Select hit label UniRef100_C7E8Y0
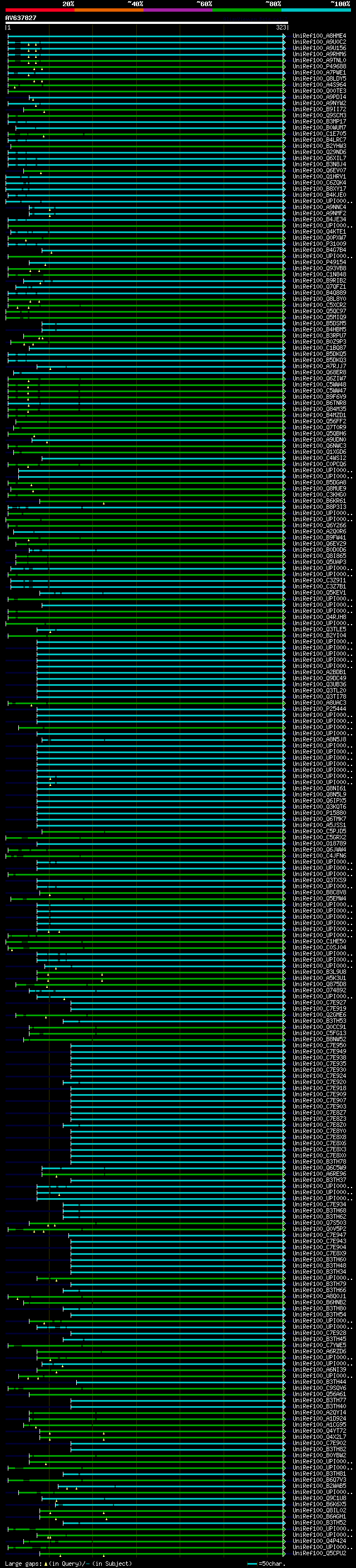Image resolution: width=356 pixels, height=1568 pixels. pyautogui.click(x=319, y=1130)
